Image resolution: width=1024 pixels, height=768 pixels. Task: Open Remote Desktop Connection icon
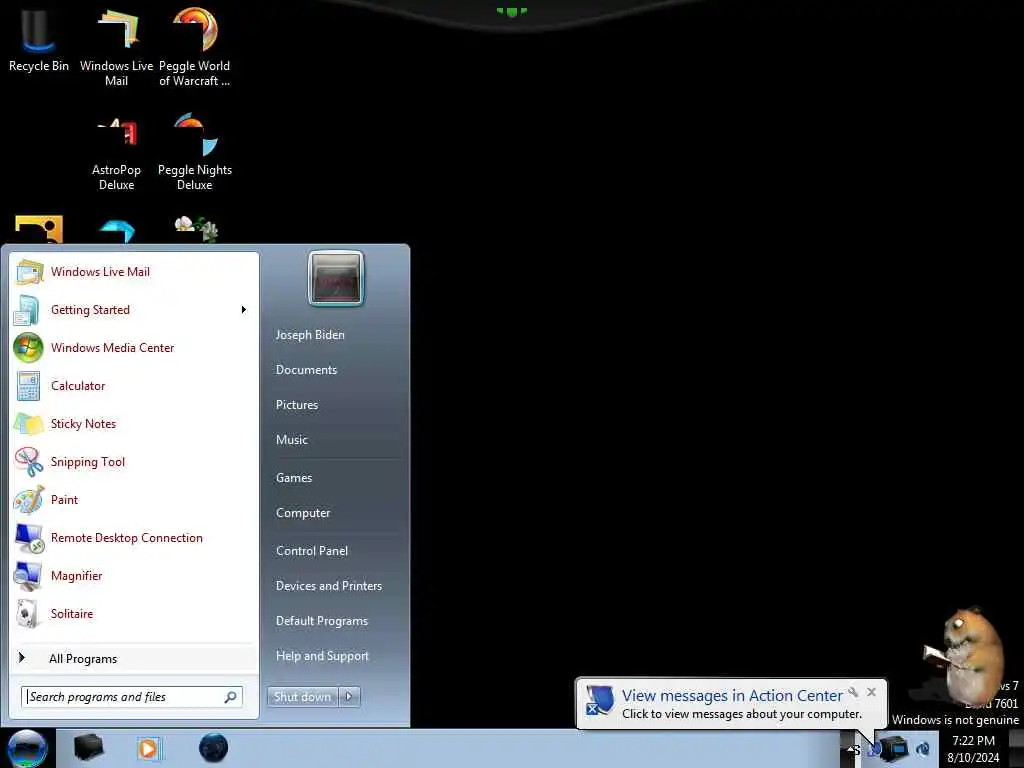[29, 538]
